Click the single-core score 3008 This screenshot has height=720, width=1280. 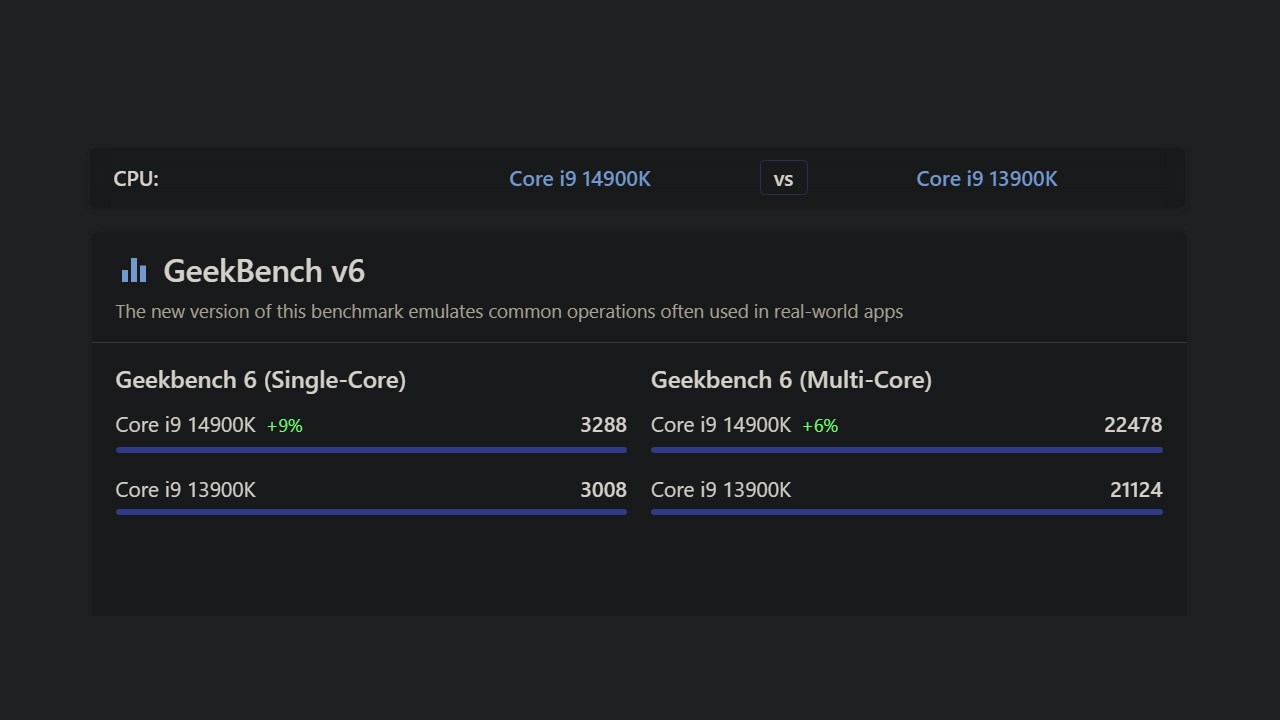coord(603,490)
